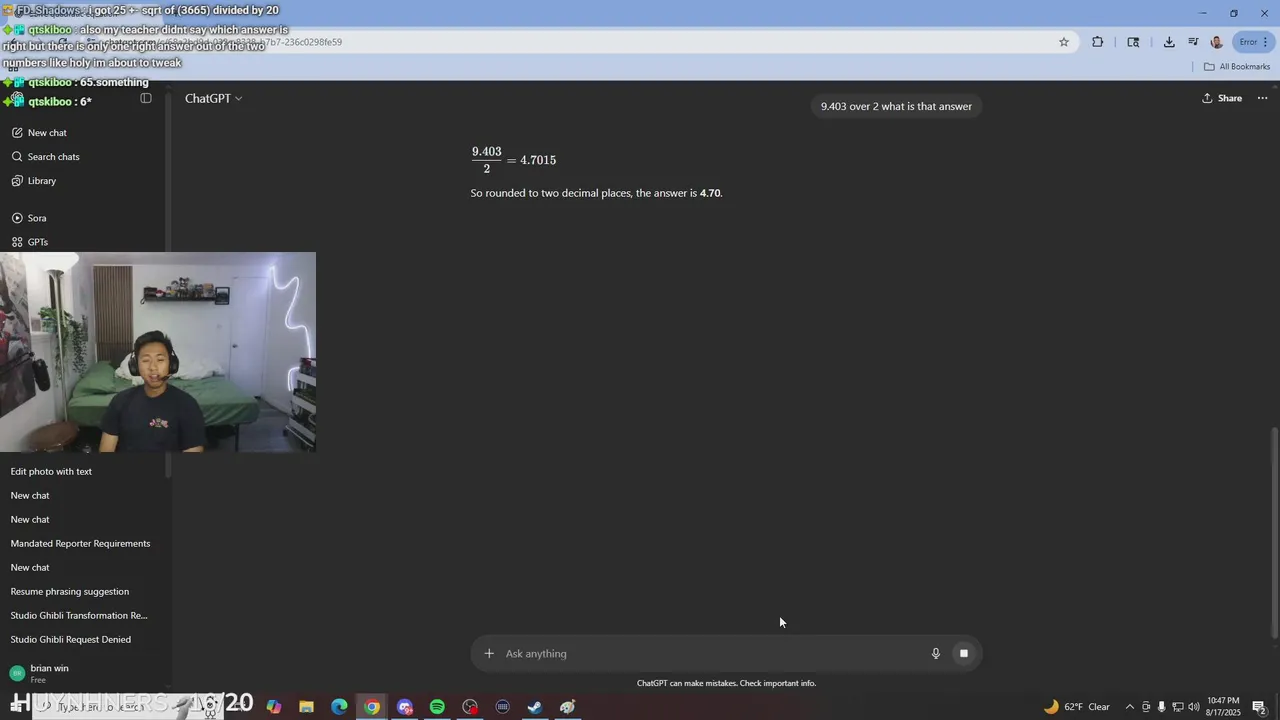Image resolution: width=1280 pixels, height=720 pixels.
Task: Open OBS Studio from the taskbar
Action: pyautogui.click(x=470, y=707)
